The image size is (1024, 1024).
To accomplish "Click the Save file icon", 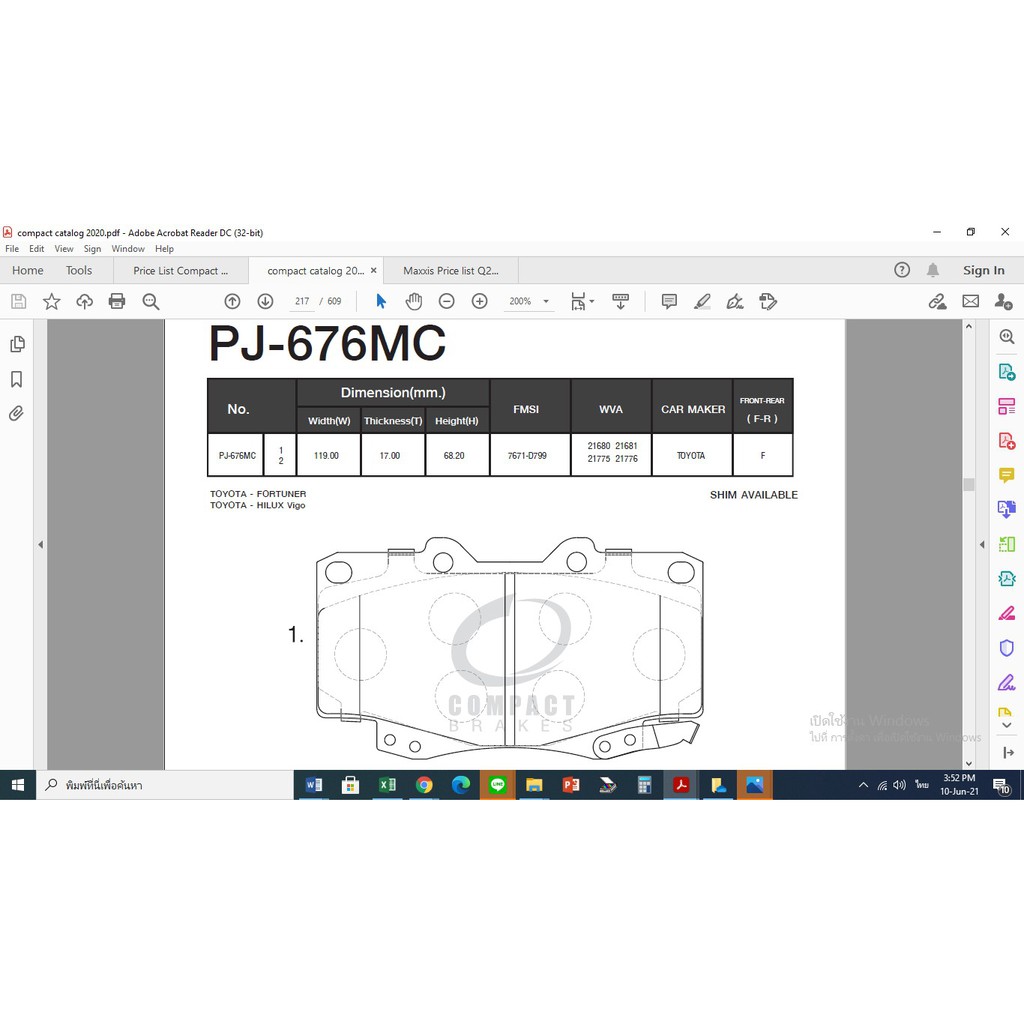I will 18,301.
